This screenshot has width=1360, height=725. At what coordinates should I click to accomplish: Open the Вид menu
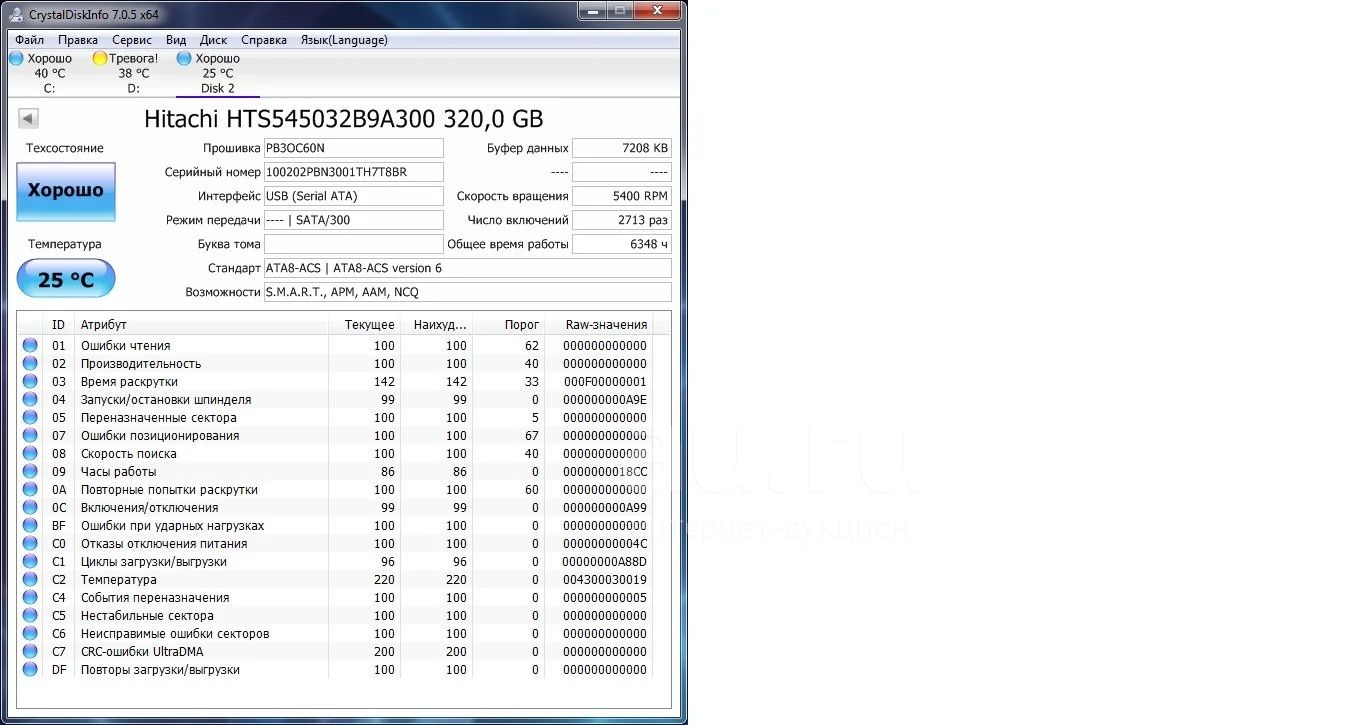point(176,40)
